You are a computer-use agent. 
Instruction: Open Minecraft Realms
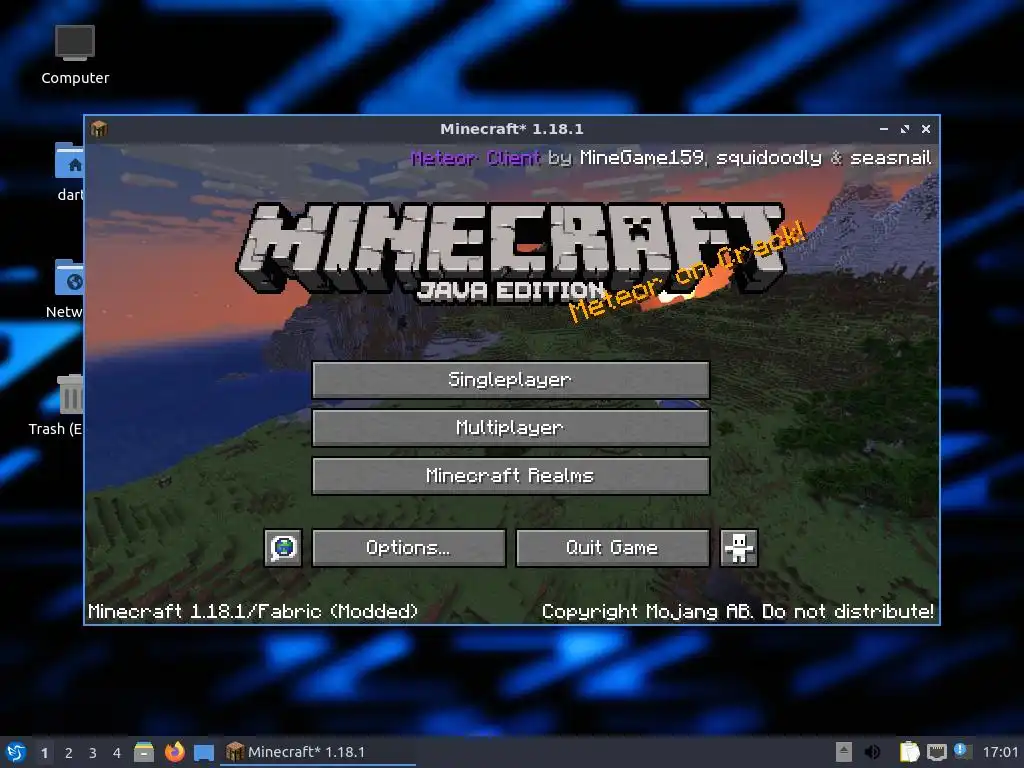click(511, 475)
